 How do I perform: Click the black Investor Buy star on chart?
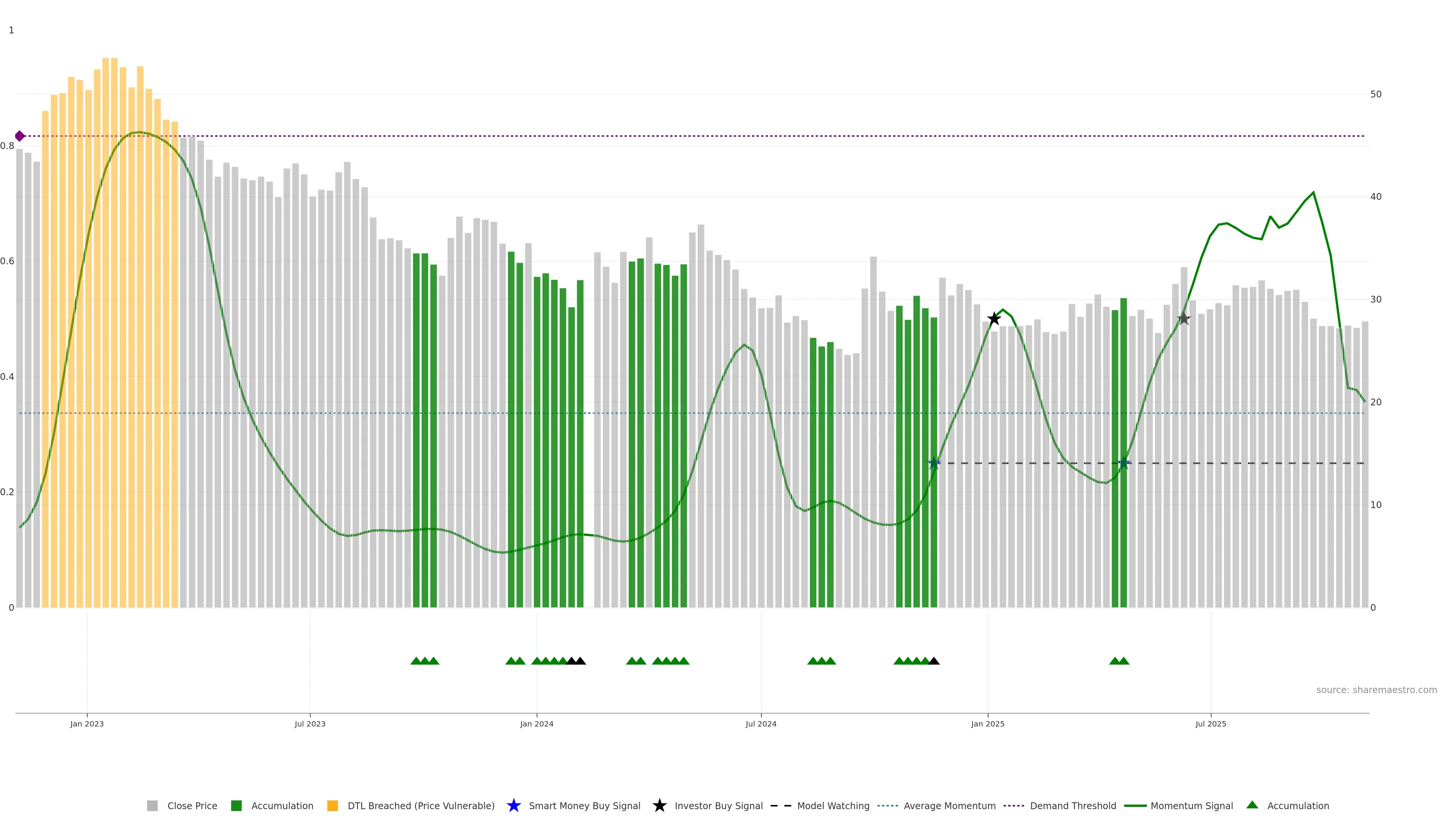coord(994,319)
